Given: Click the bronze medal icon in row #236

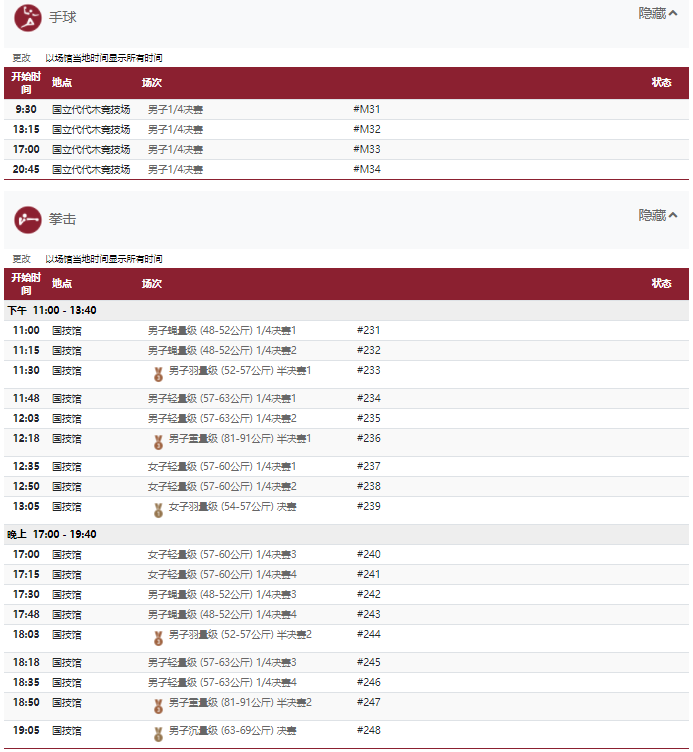Looking at the screenshot, I should [x=158, y=442].
